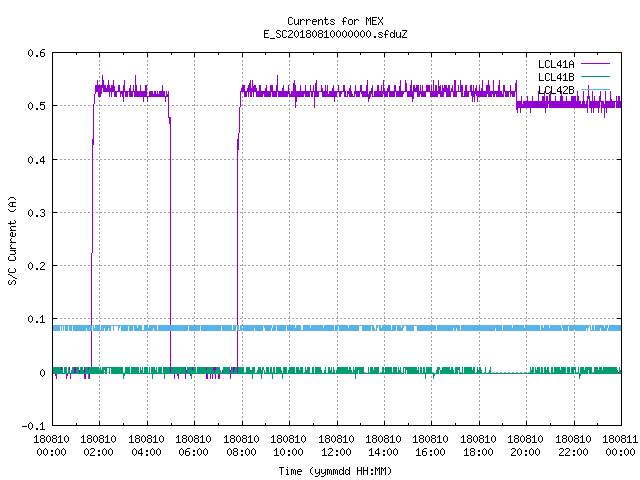Click the LCL42B legend label

click(x=556, y=90)
